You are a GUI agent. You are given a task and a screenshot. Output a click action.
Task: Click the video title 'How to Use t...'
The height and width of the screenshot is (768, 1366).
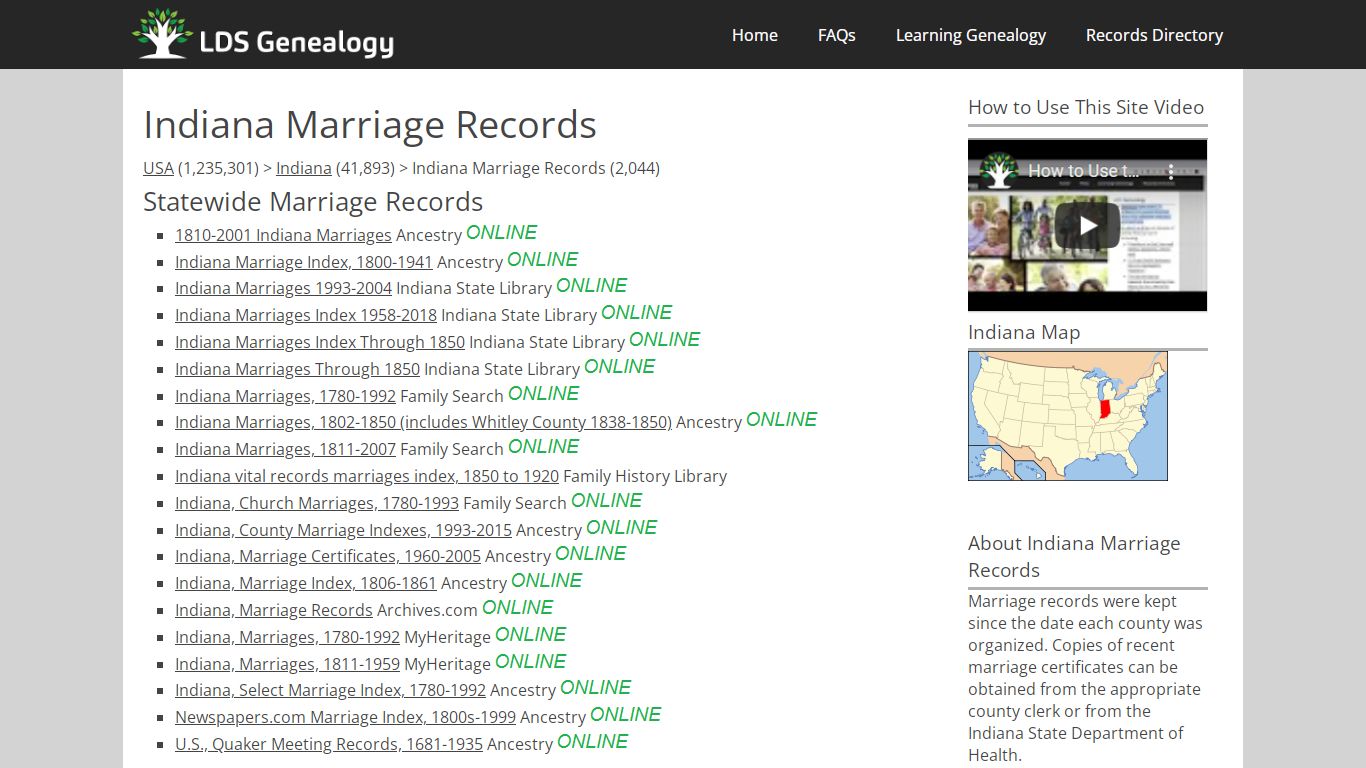click(1082, 171)
